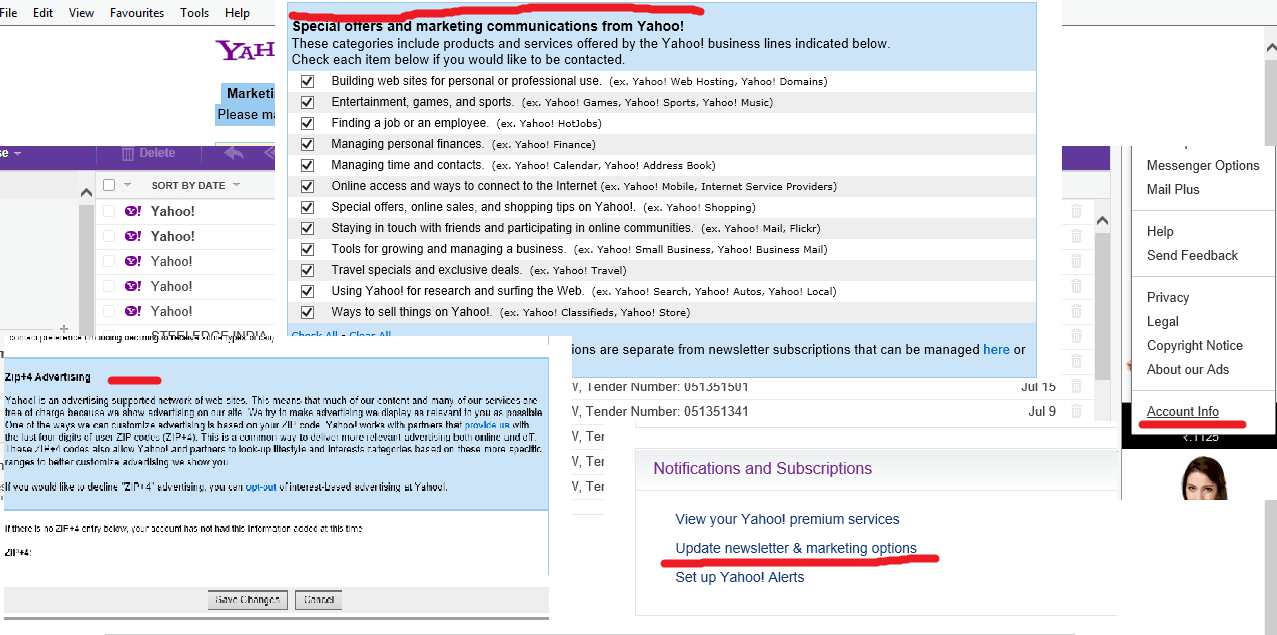
Task: Toggle 'Tools for growing and managing a business' checkbox
Action: [x=307, y=249]
